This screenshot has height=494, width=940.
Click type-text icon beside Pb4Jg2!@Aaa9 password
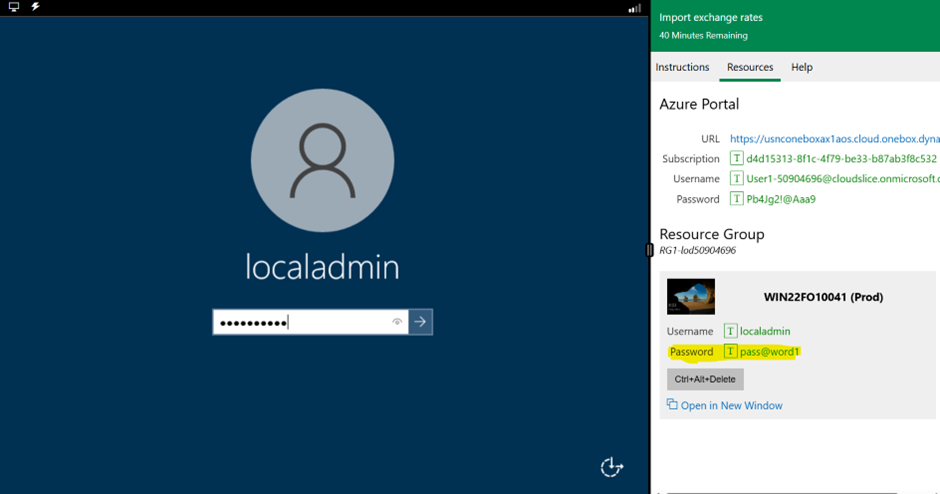click(x=736, y=198)
